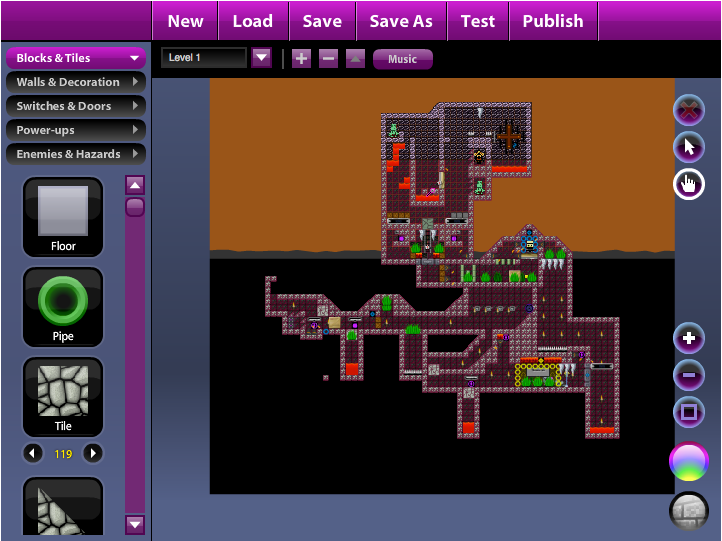This screenshot has height=541, width=722.
Task: Go to next tile variant arrow
Action: 93,454
